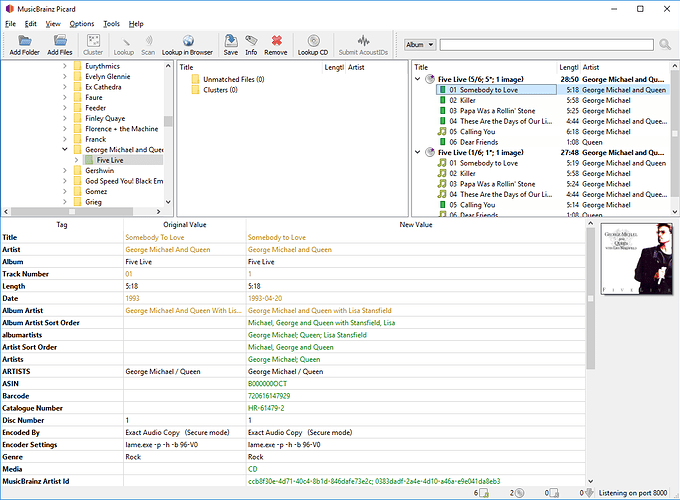Screen dimensions: 680x500
Task: Click the Eurythmics folder icon
Action: coord(78,66)
